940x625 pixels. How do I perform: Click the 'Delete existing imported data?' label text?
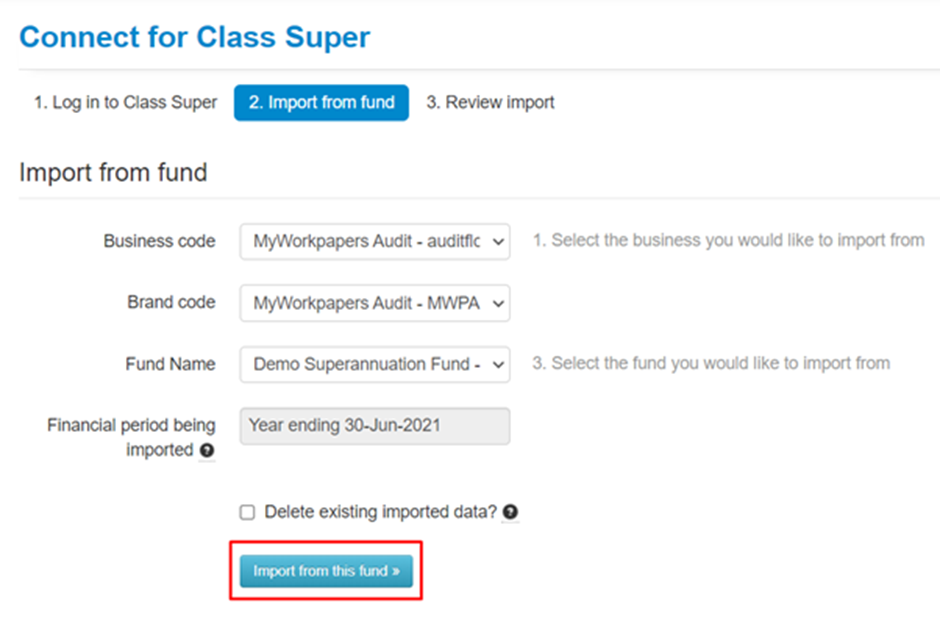[380, 512]
